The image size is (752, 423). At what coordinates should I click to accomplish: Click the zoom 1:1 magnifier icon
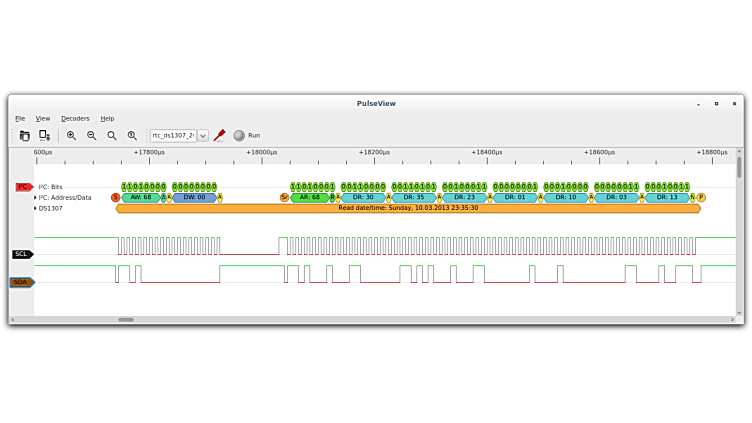[131, 136]
